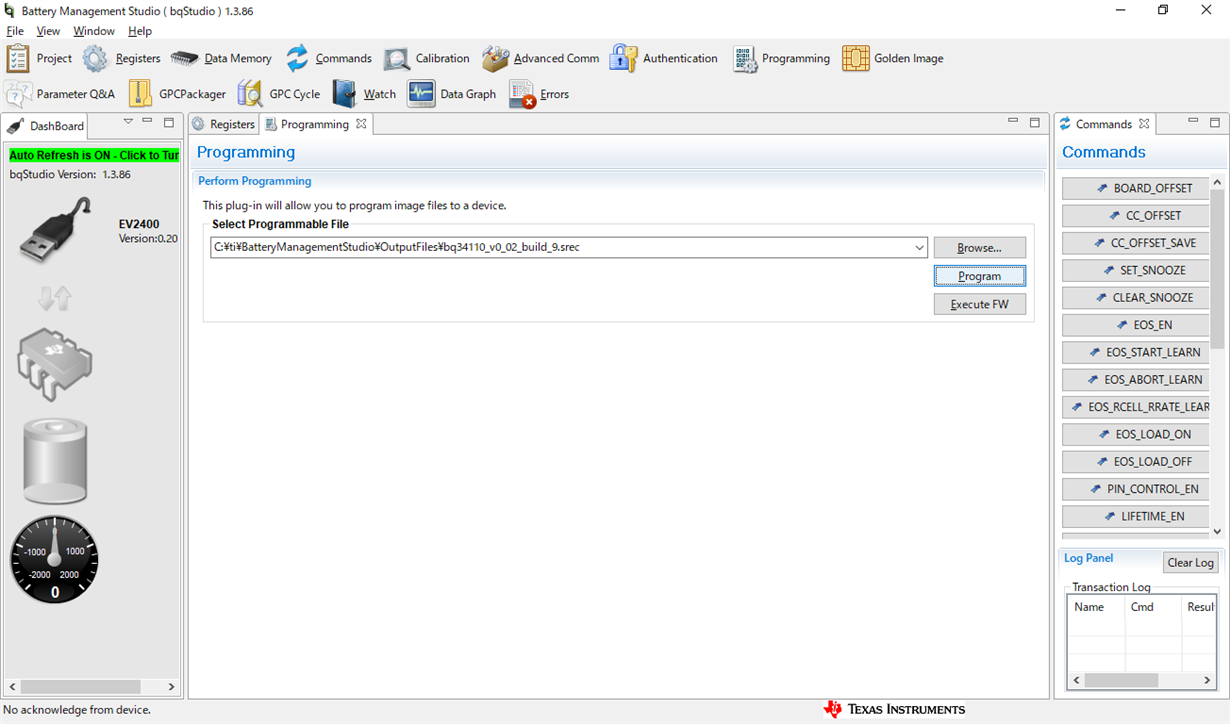The height and width of the screenshot is (724, 1230).
Task: Click the communication arrows icon in DashBoard
Action: click(55, 297)
